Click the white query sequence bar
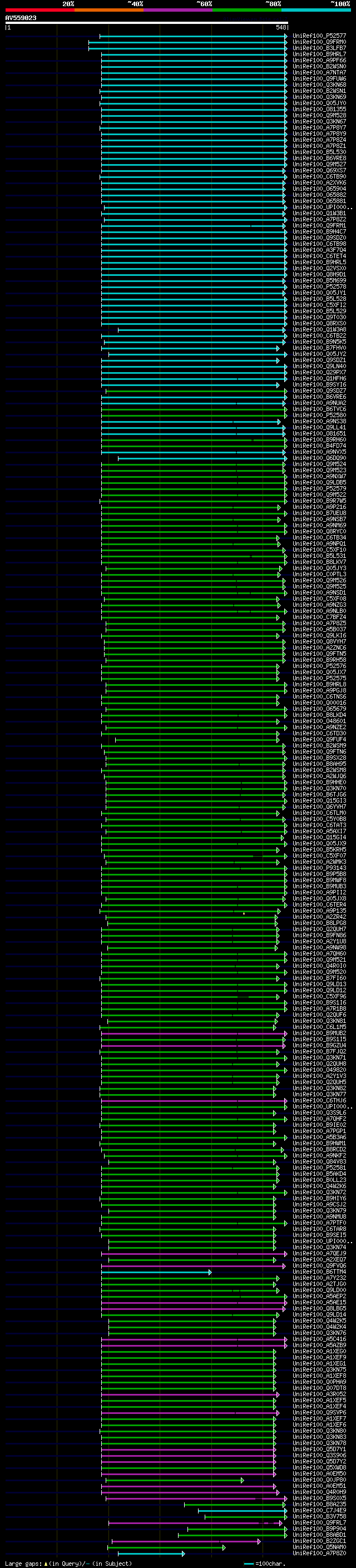Image resolution: width=356 pixels, height=1568 pixels. [x=147, y=22]
